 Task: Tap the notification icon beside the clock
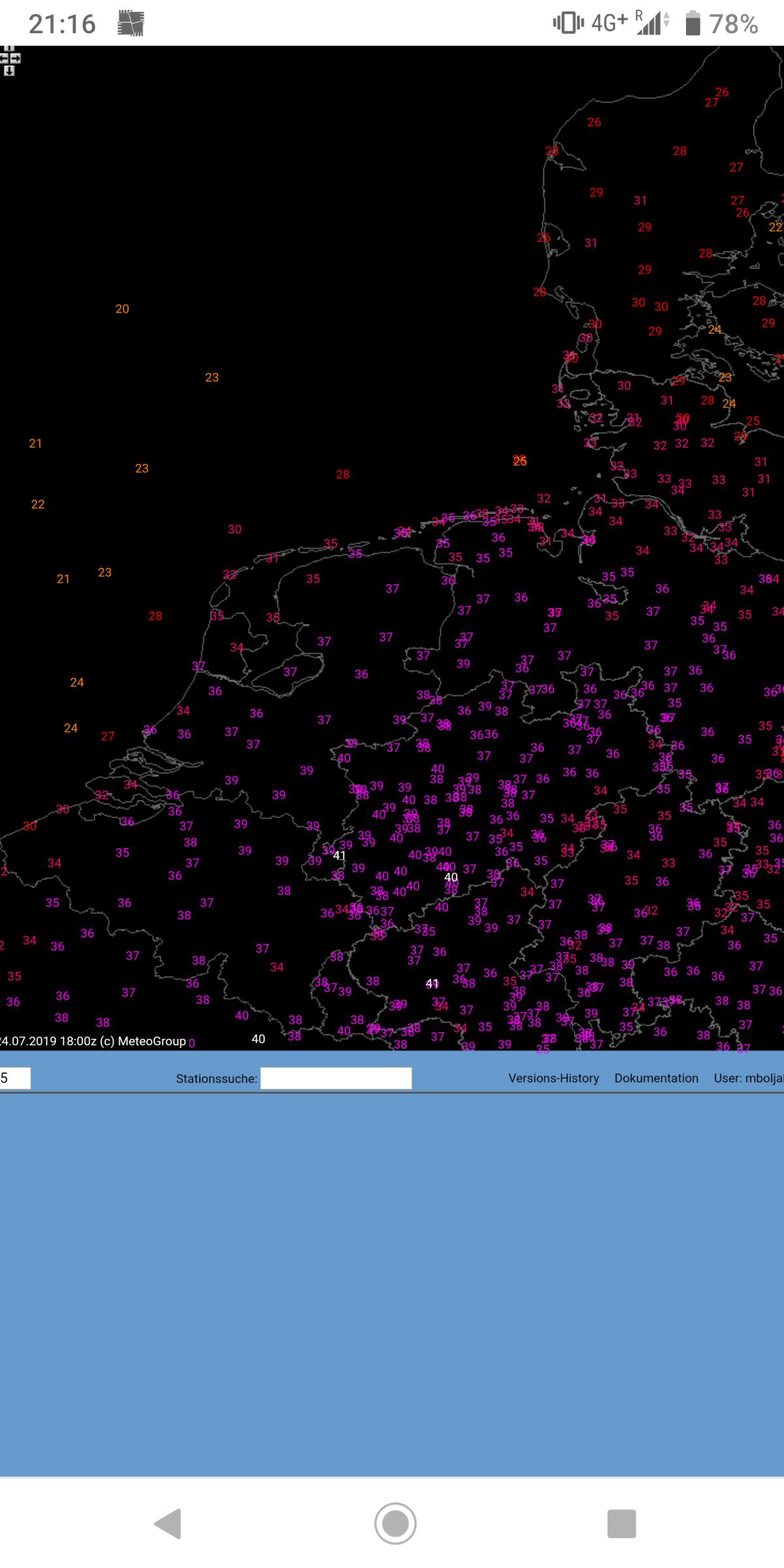coord(131,24)
